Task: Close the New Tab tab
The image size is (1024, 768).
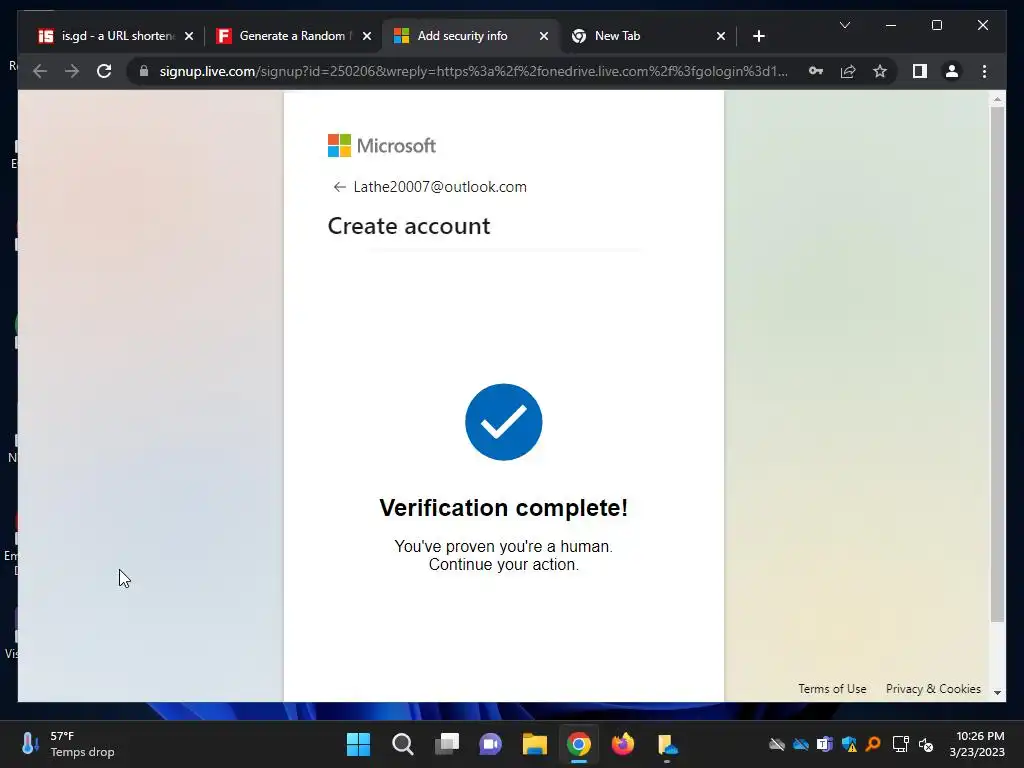Action: coord(720,36)
